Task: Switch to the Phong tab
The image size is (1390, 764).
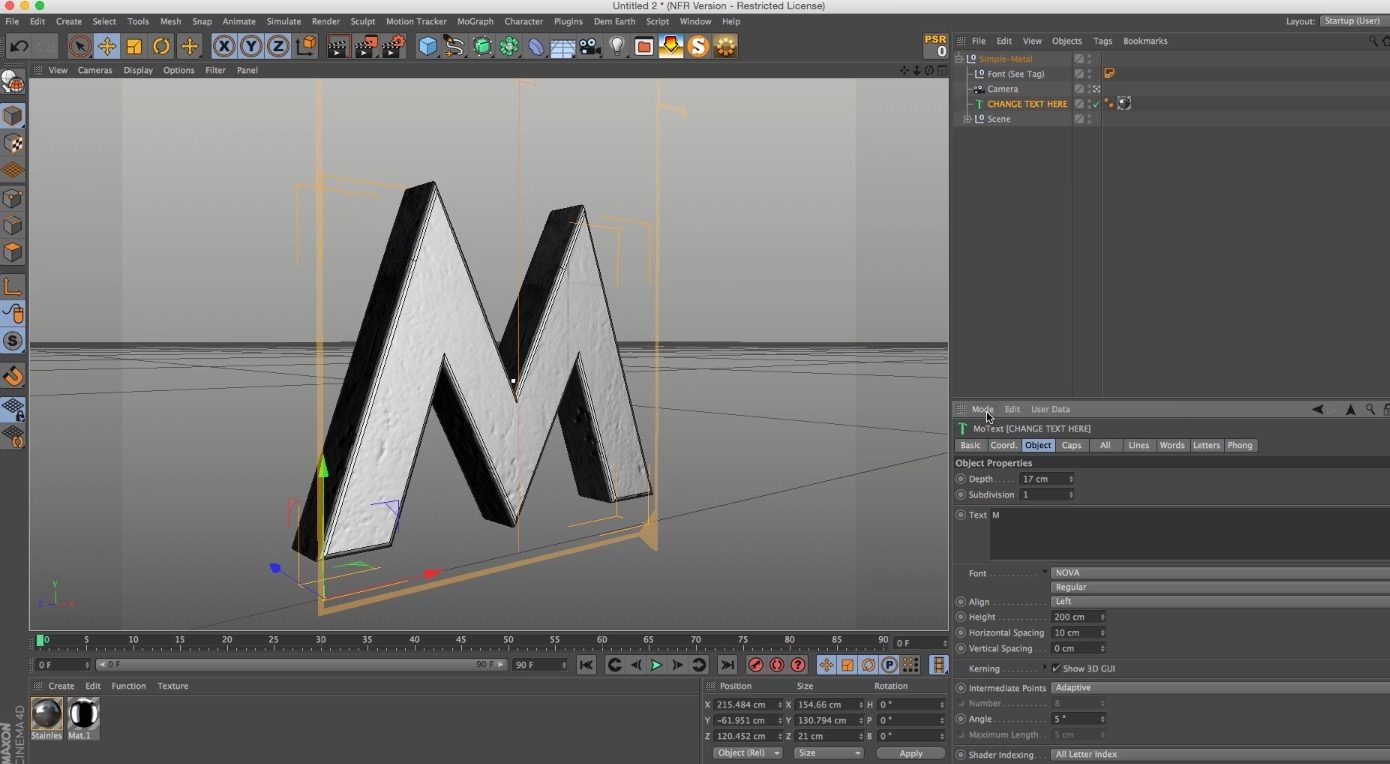Action: pos(1240,445)
